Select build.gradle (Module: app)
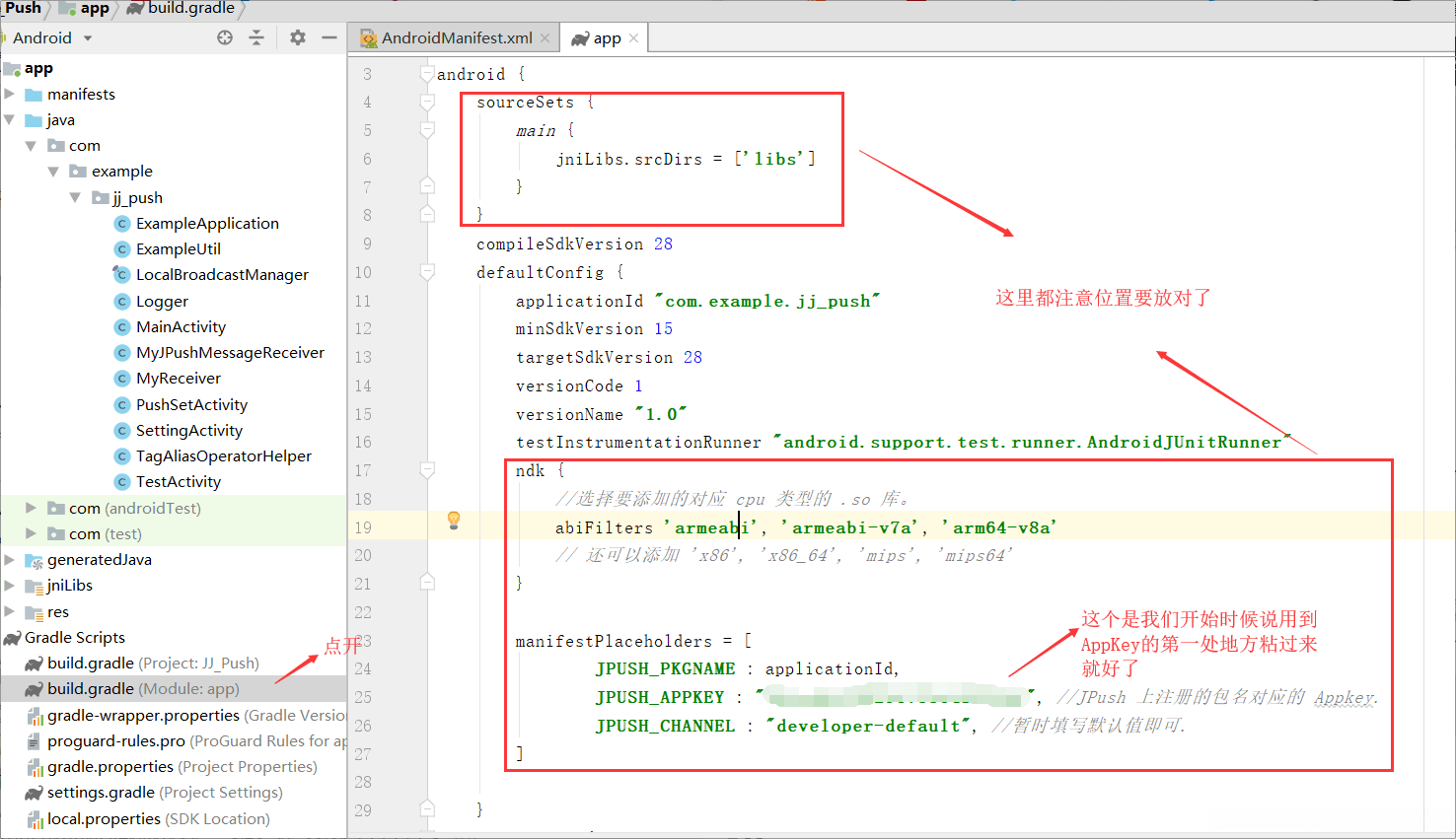 point(174,689)
